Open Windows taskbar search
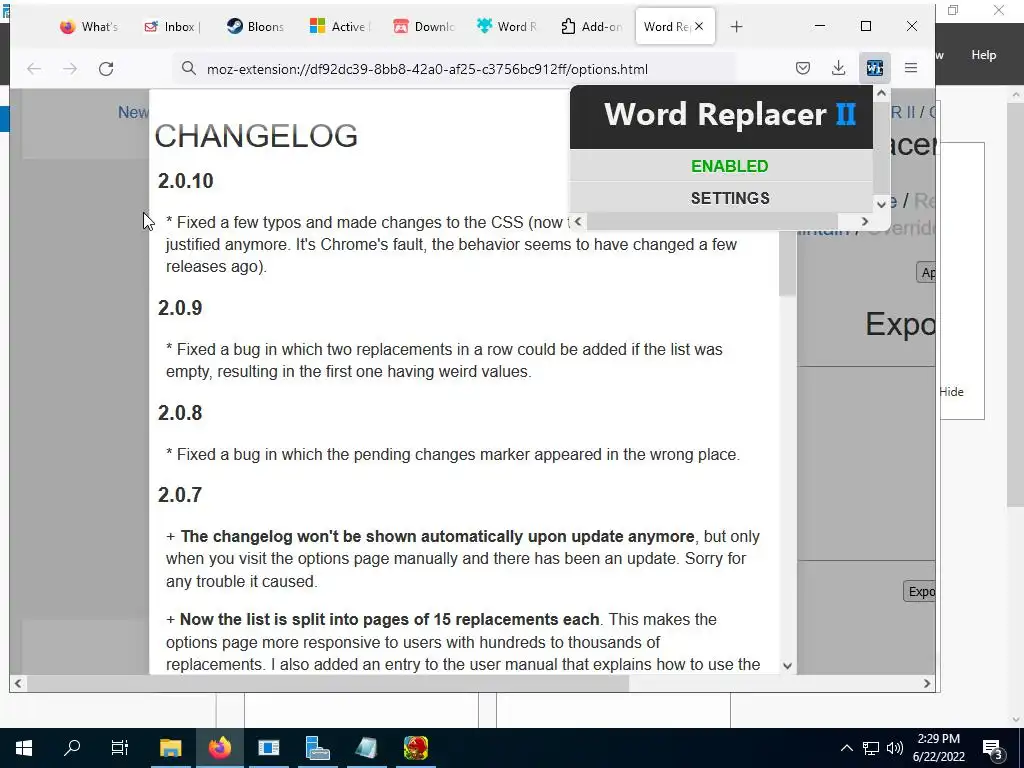This screenshot has height=768, width=1024. coord(72,748)
